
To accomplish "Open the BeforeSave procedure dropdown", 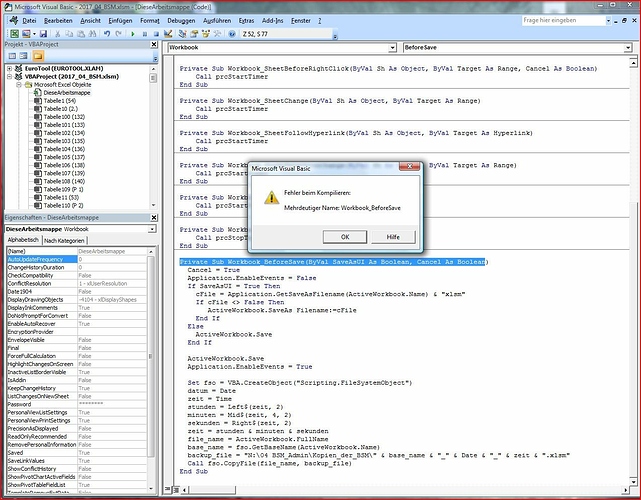I will (628, 48).
